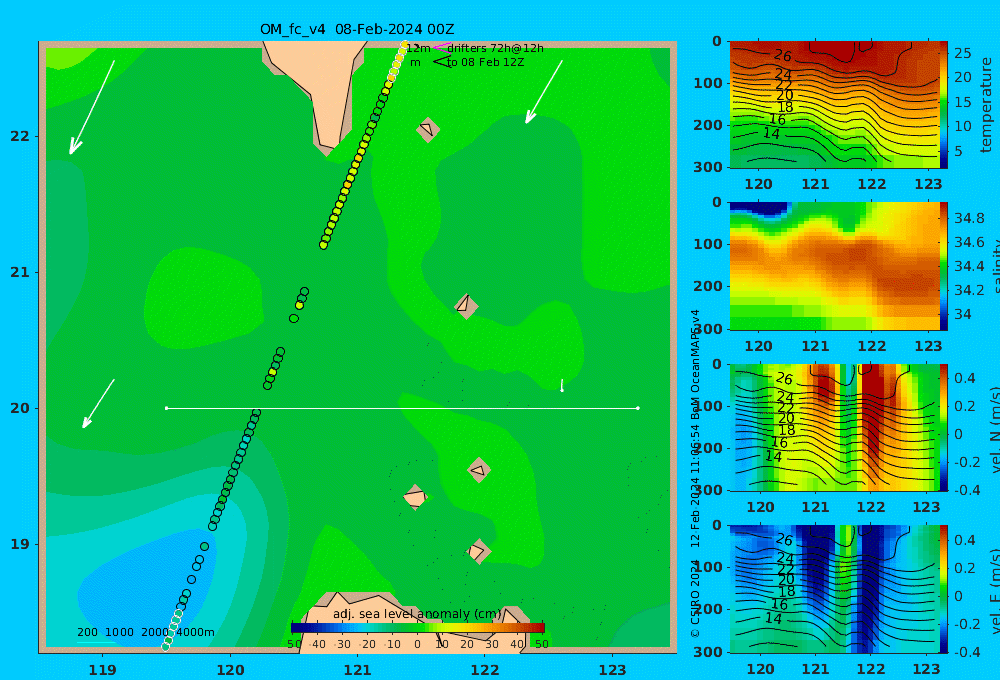The width and height of the screenshot is (1000, 680).
Task: Select the diamond island near 22N 121.5E
Action: pos(427,130)
